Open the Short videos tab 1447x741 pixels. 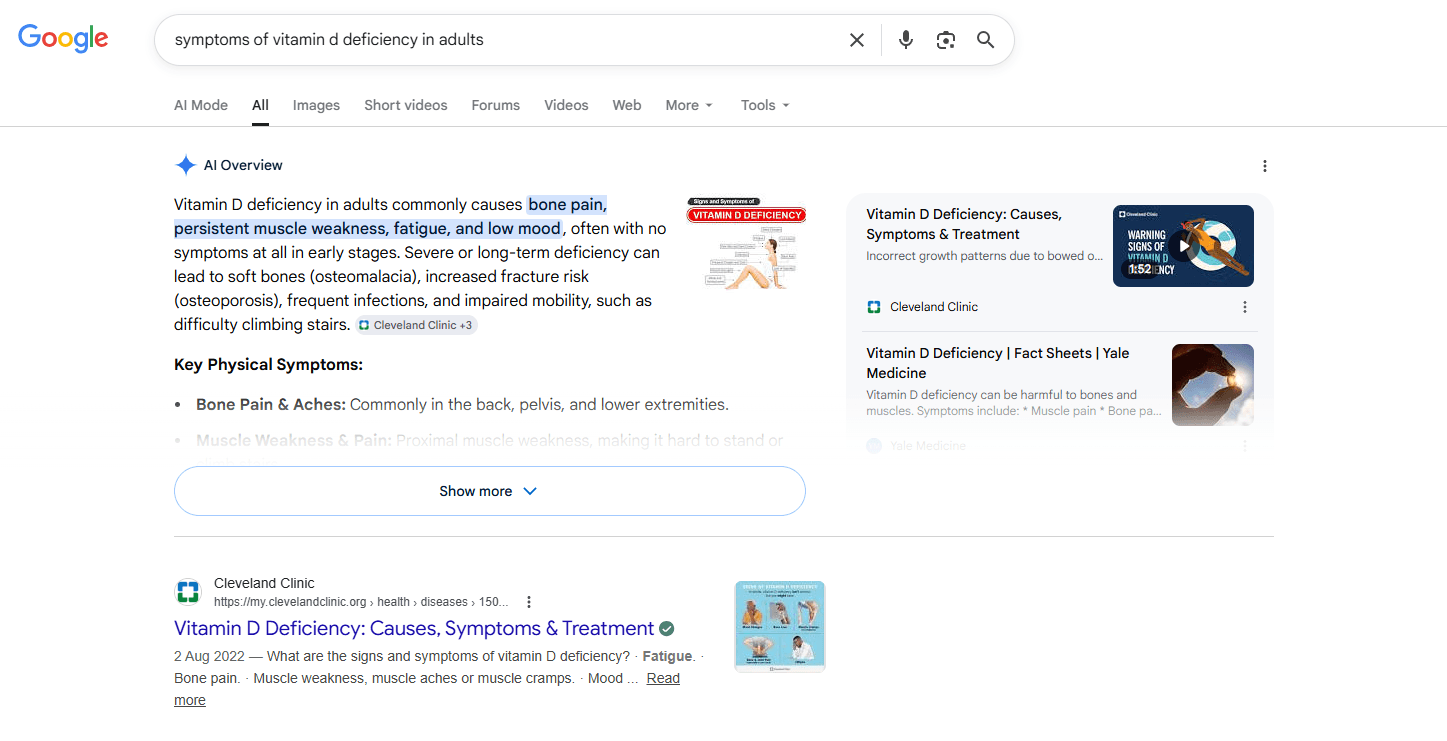(x=406, y=105)
